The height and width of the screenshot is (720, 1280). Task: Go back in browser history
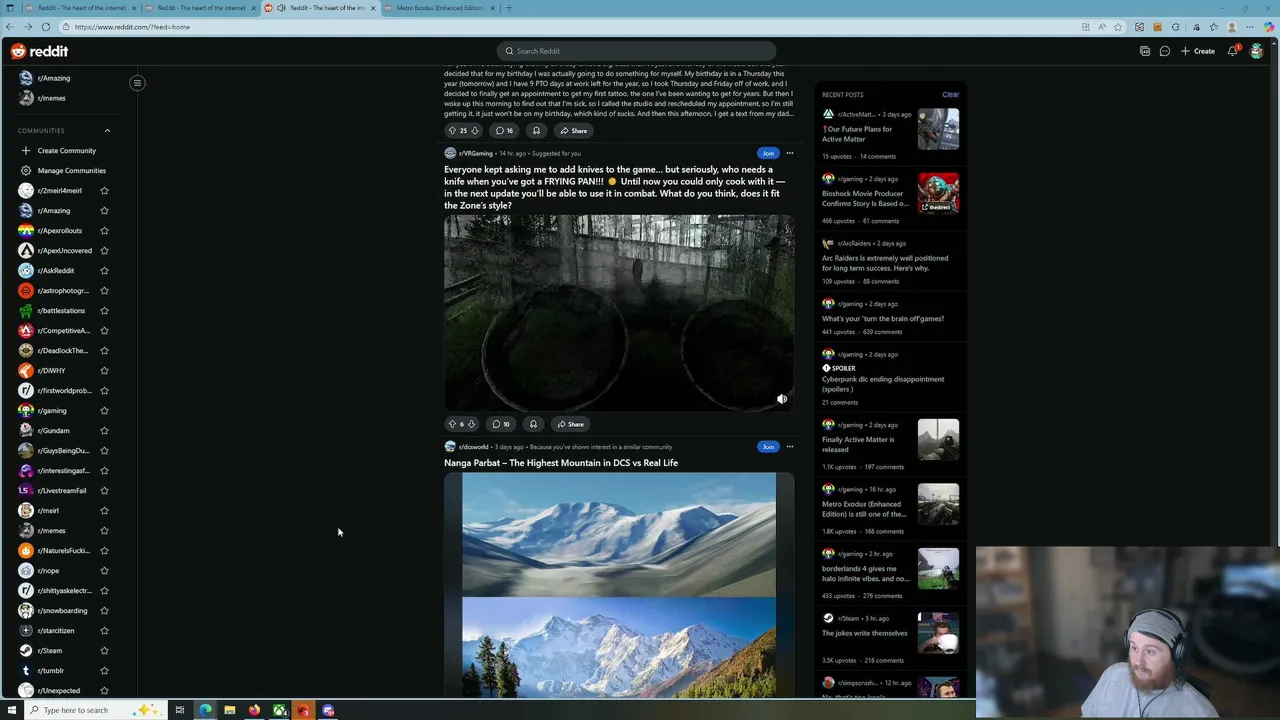pyautogui.click(x=10, y=27)
